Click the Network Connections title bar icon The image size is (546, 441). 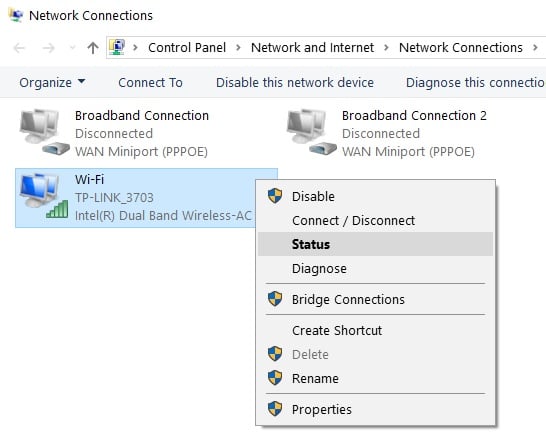[16, 15]
